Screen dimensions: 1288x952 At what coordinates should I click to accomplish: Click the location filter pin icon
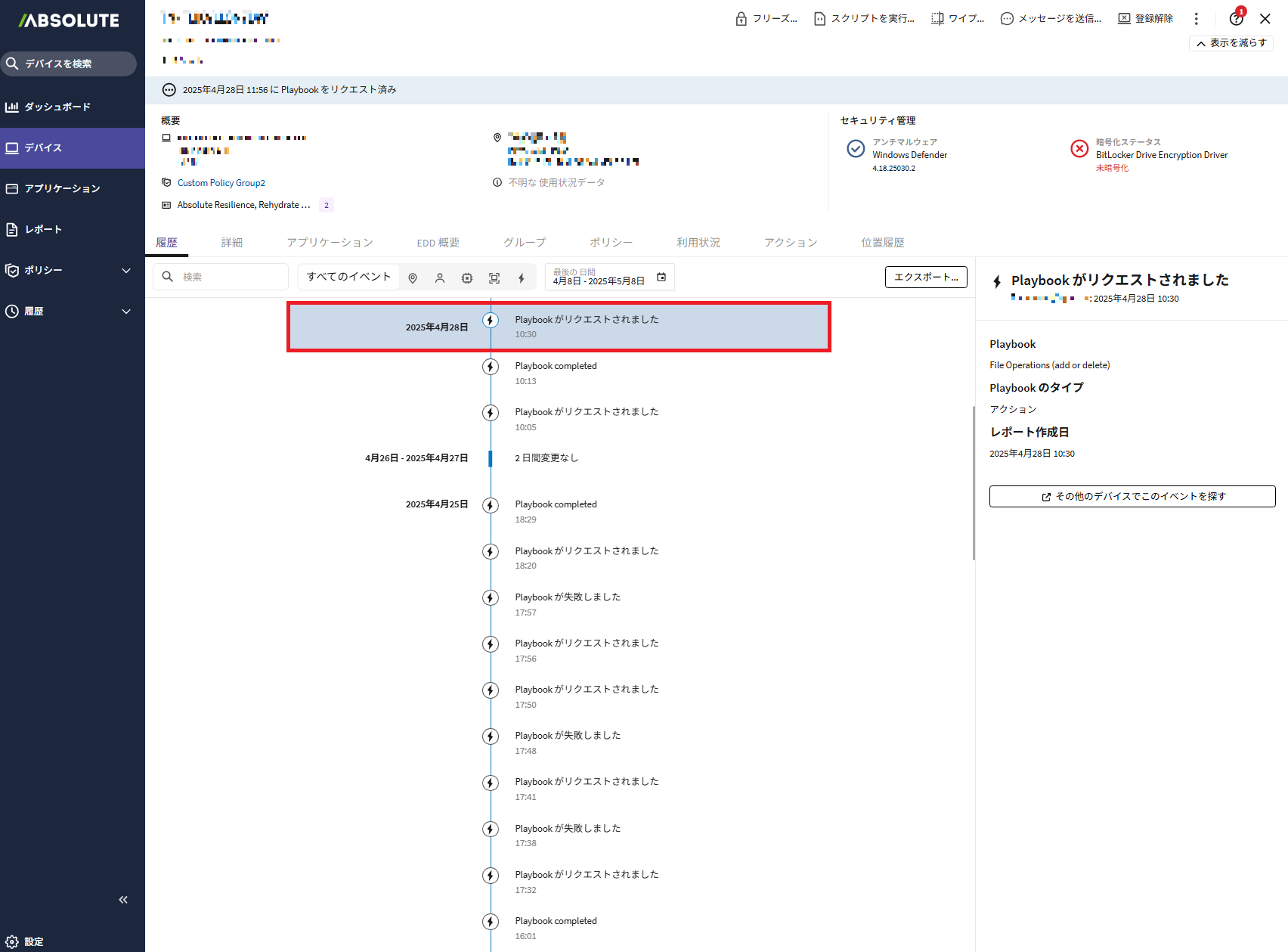pos(413,278)
